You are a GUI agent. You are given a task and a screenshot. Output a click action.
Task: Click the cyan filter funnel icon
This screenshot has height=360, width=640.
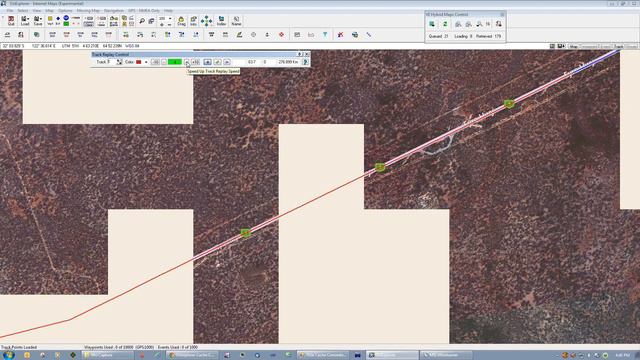coord(325,35)
